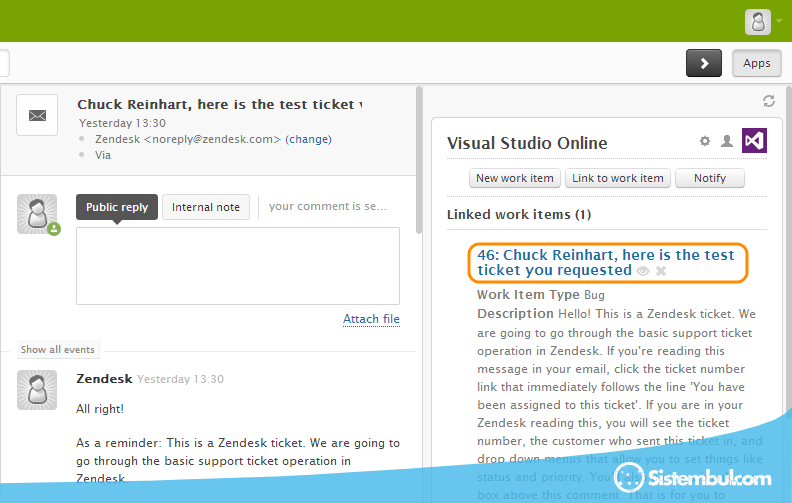
Task: Click the dark arrow next button
Action: 704,63
